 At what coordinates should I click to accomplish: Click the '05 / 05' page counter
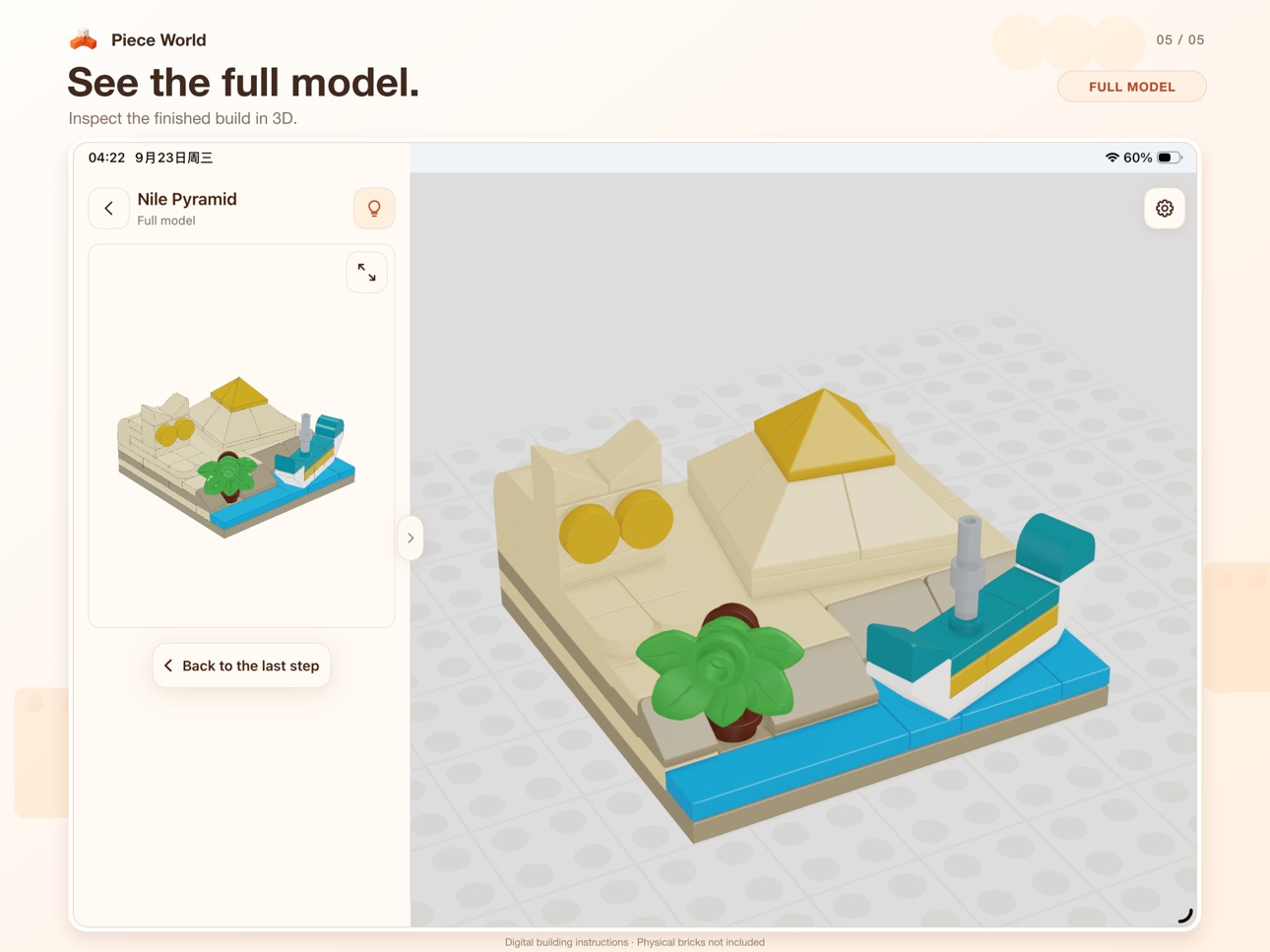tap(1180, 40)
